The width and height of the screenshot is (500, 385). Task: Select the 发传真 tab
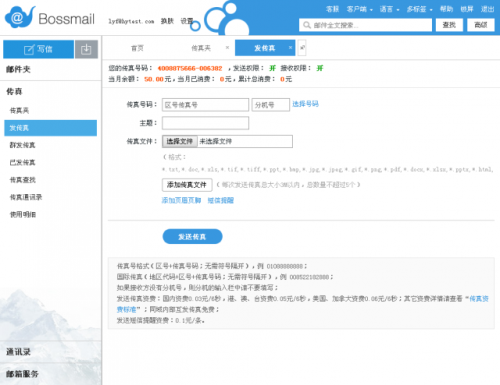point(265,48)
